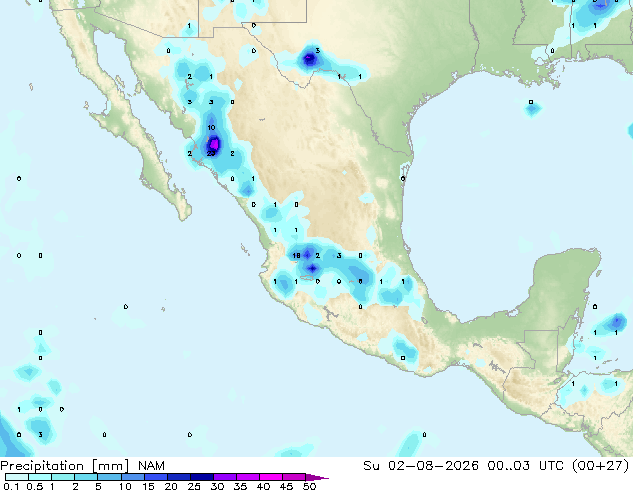Click the '18' precipitation value on map
This screenshot has width=634, height=490.
pos(296,256)
